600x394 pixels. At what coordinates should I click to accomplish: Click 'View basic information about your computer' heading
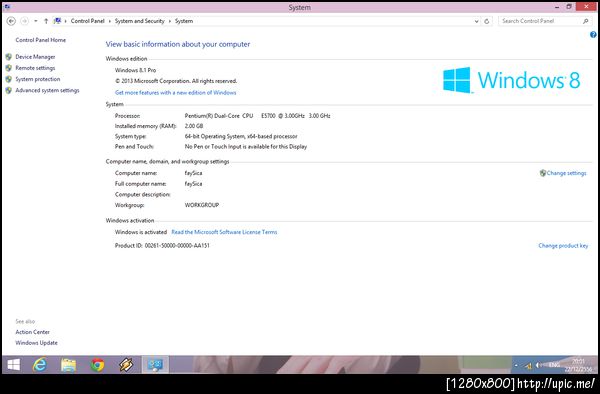(x=178, y=44)
